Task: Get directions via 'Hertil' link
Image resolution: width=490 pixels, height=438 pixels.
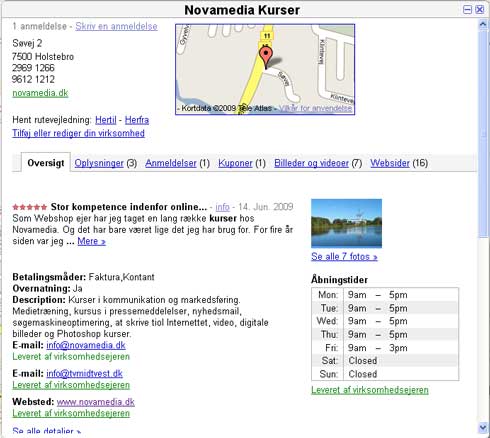Action: coord(106,120)
